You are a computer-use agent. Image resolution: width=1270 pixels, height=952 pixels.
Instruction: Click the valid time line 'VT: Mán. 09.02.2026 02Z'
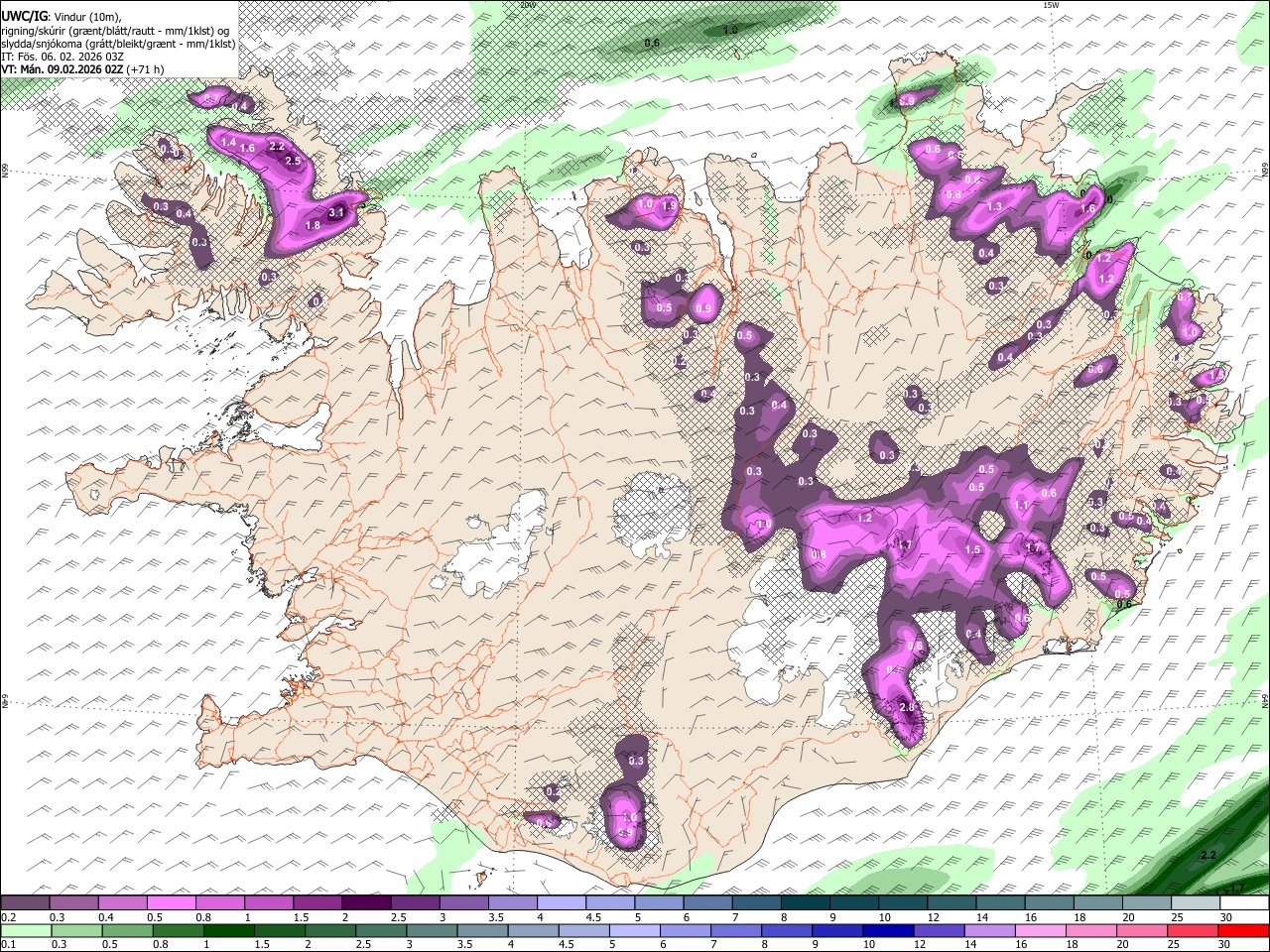[62, 69]
